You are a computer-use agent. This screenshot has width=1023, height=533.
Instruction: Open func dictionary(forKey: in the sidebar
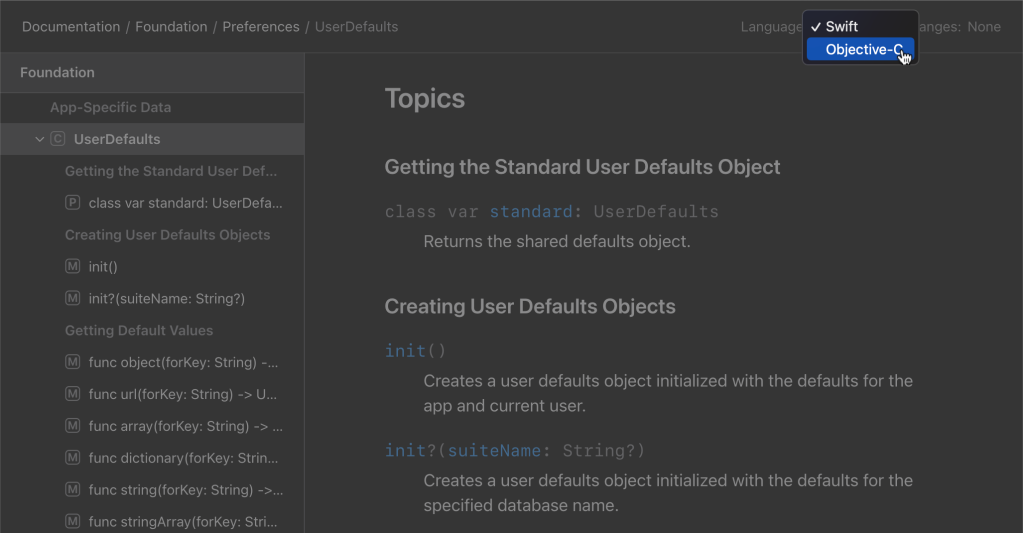click(x=183, y=458)
